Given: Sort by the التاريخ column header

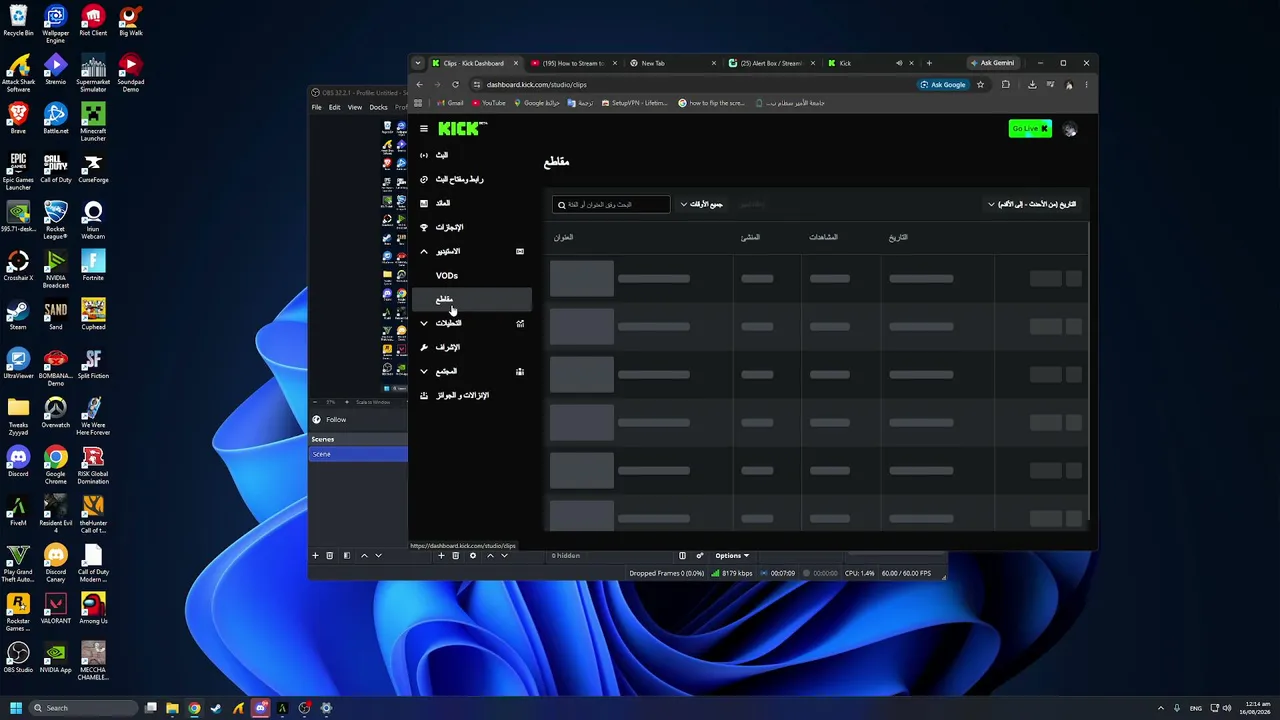Looking at the screenshot, I should (898, 238).
